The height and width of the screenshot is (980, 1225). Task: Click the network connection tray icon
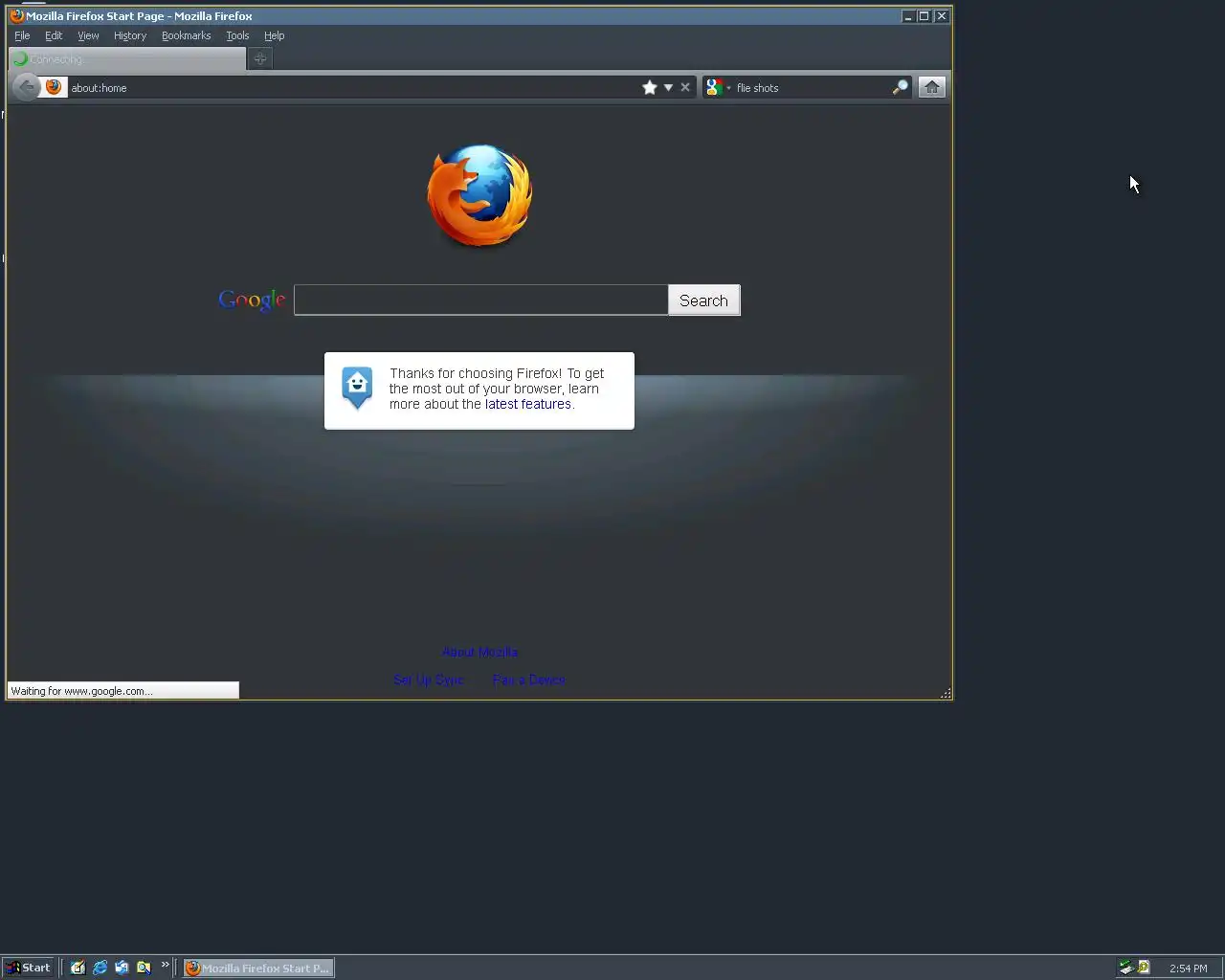click(x=1126, y=968)
